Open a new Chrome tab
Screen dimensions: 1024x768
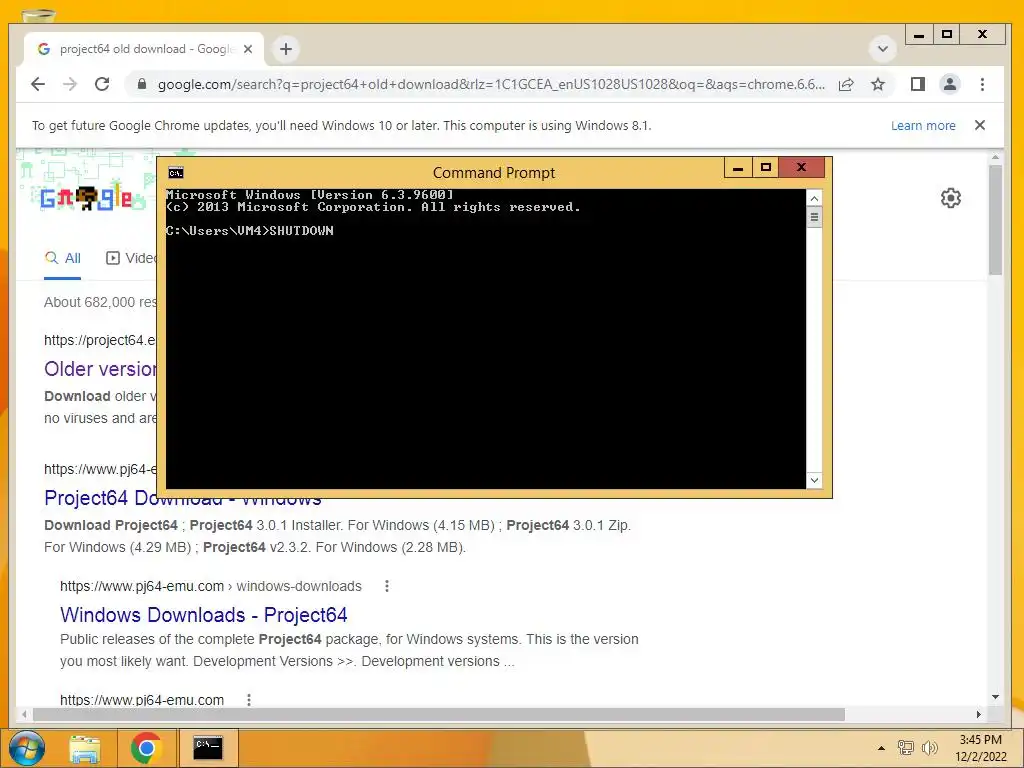point(285,49)
